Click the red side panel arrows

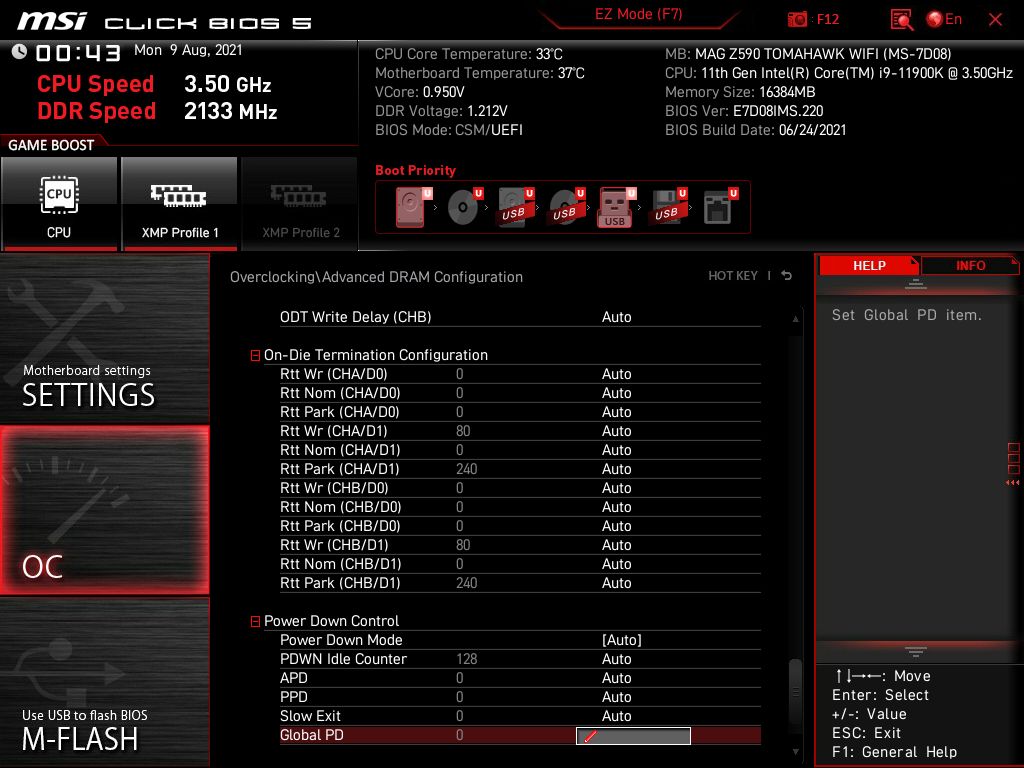coord(1012,483)
